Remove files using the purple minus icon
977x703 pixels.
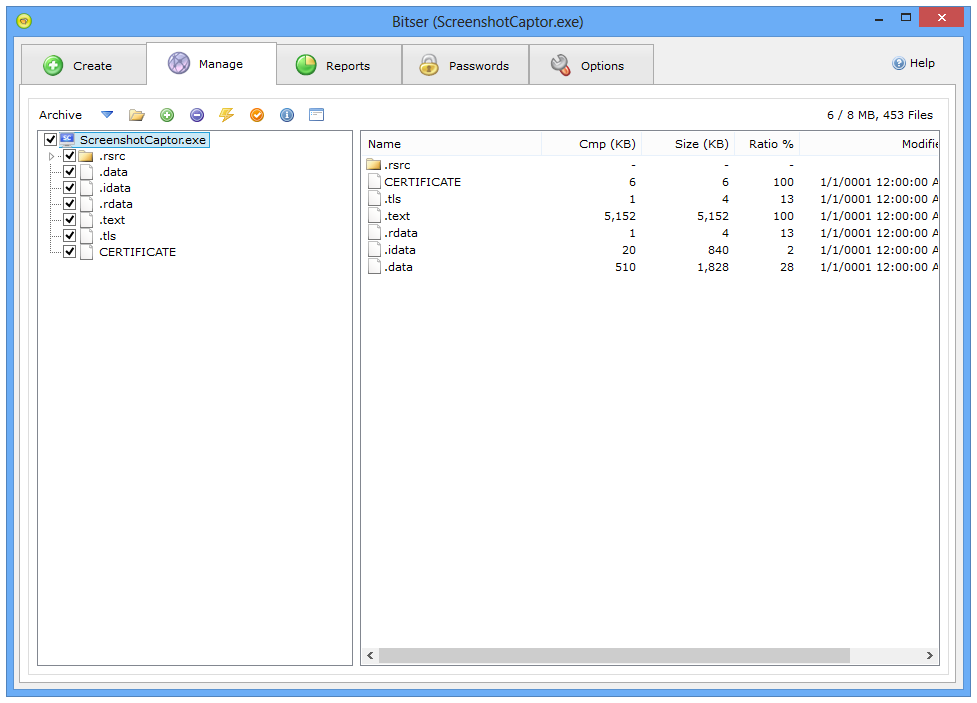[x=197, y=114]
